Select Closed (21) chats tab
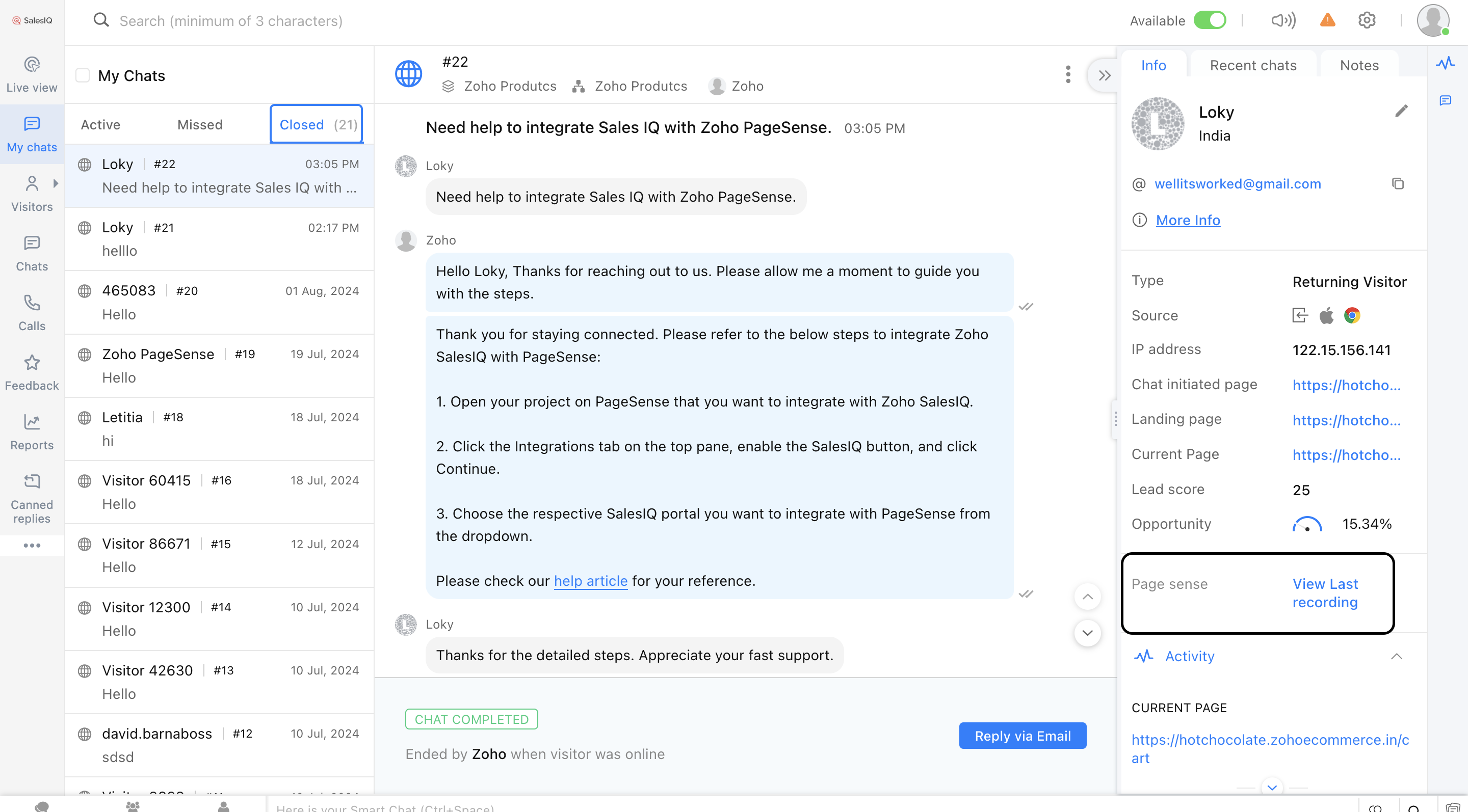Image resolution: width=1468 pixels, height=812 pixels. point(317,124)
